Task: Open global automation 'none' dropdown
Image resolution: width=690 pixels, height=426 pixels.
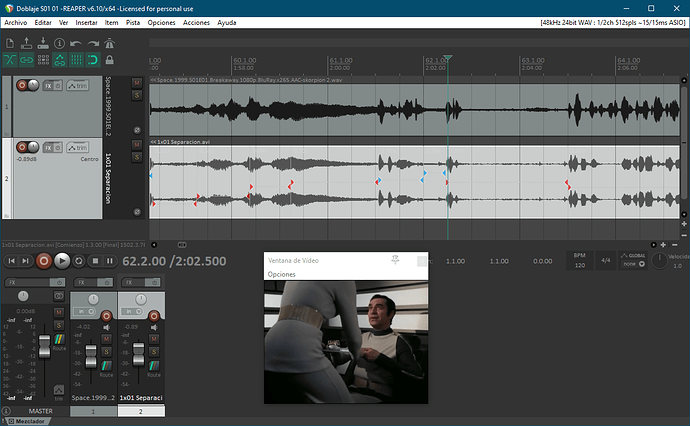Action: [633, 264]
